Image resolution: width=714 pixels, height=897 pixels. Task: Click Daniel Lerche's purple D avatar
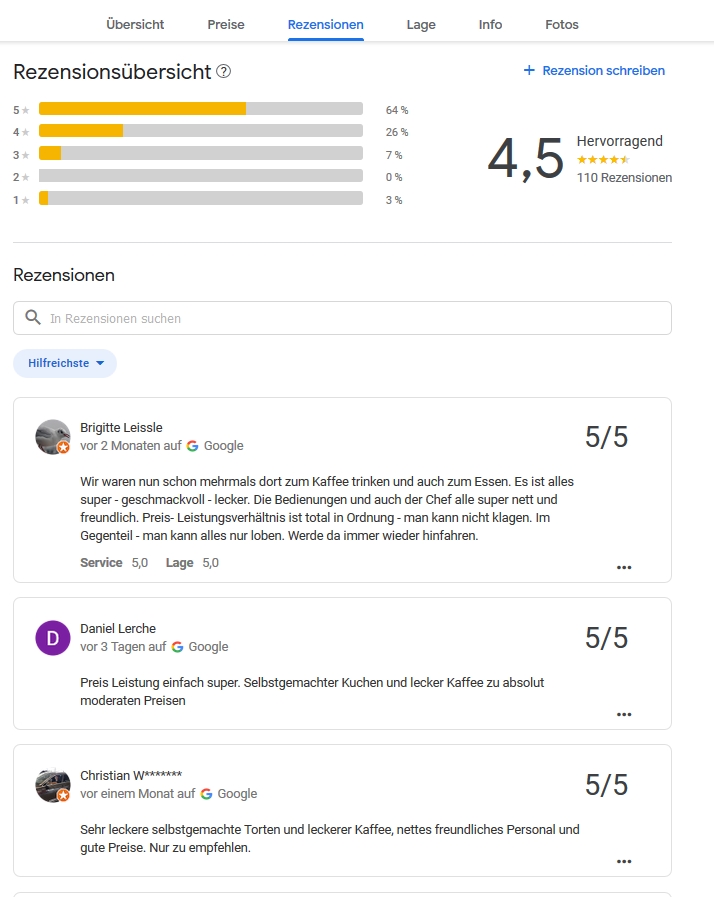pyautogui.click(x=53, y=638)
